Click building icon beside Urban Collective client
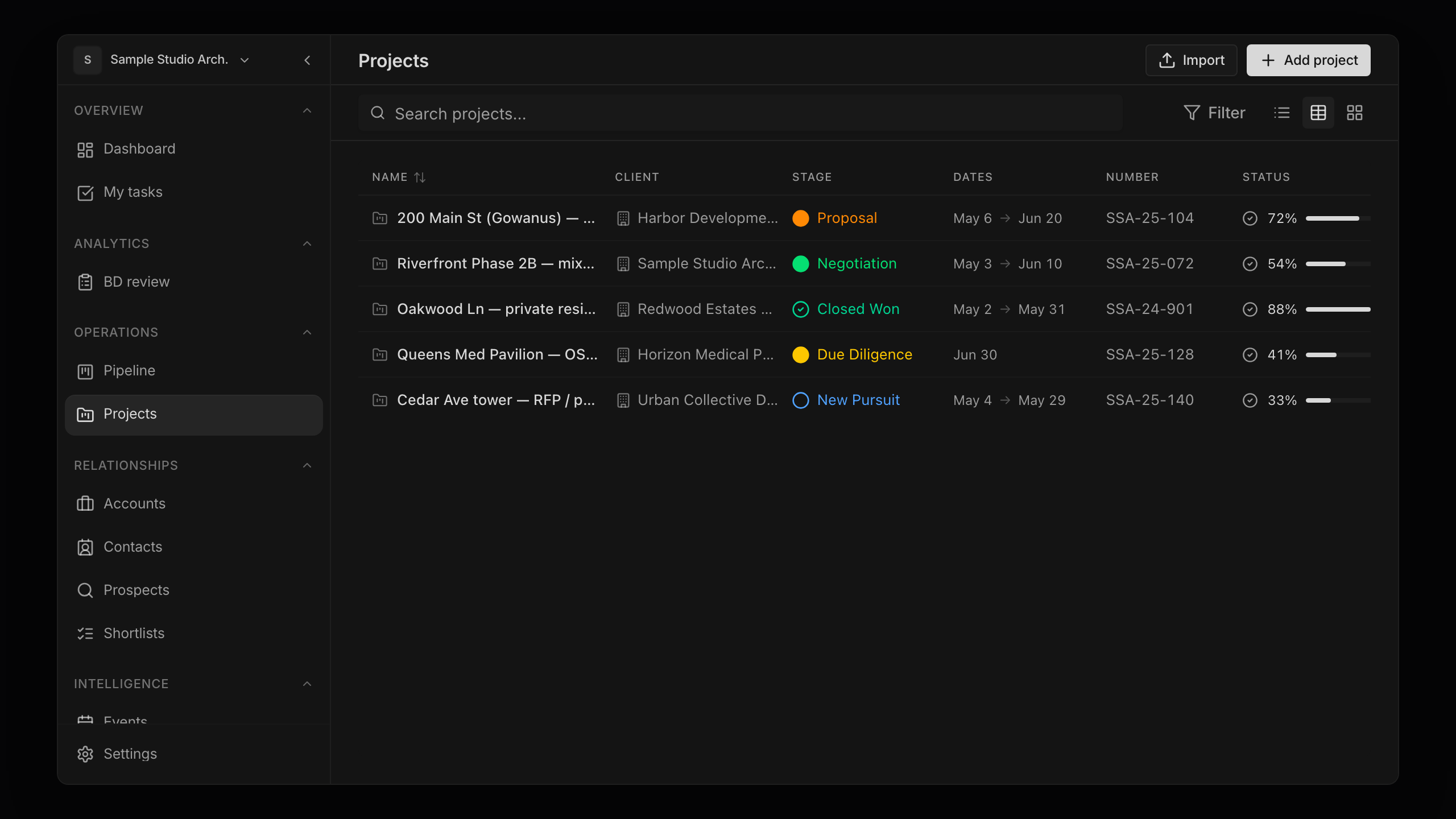This screenshot has height=819, width=1456. click(623, 400)
